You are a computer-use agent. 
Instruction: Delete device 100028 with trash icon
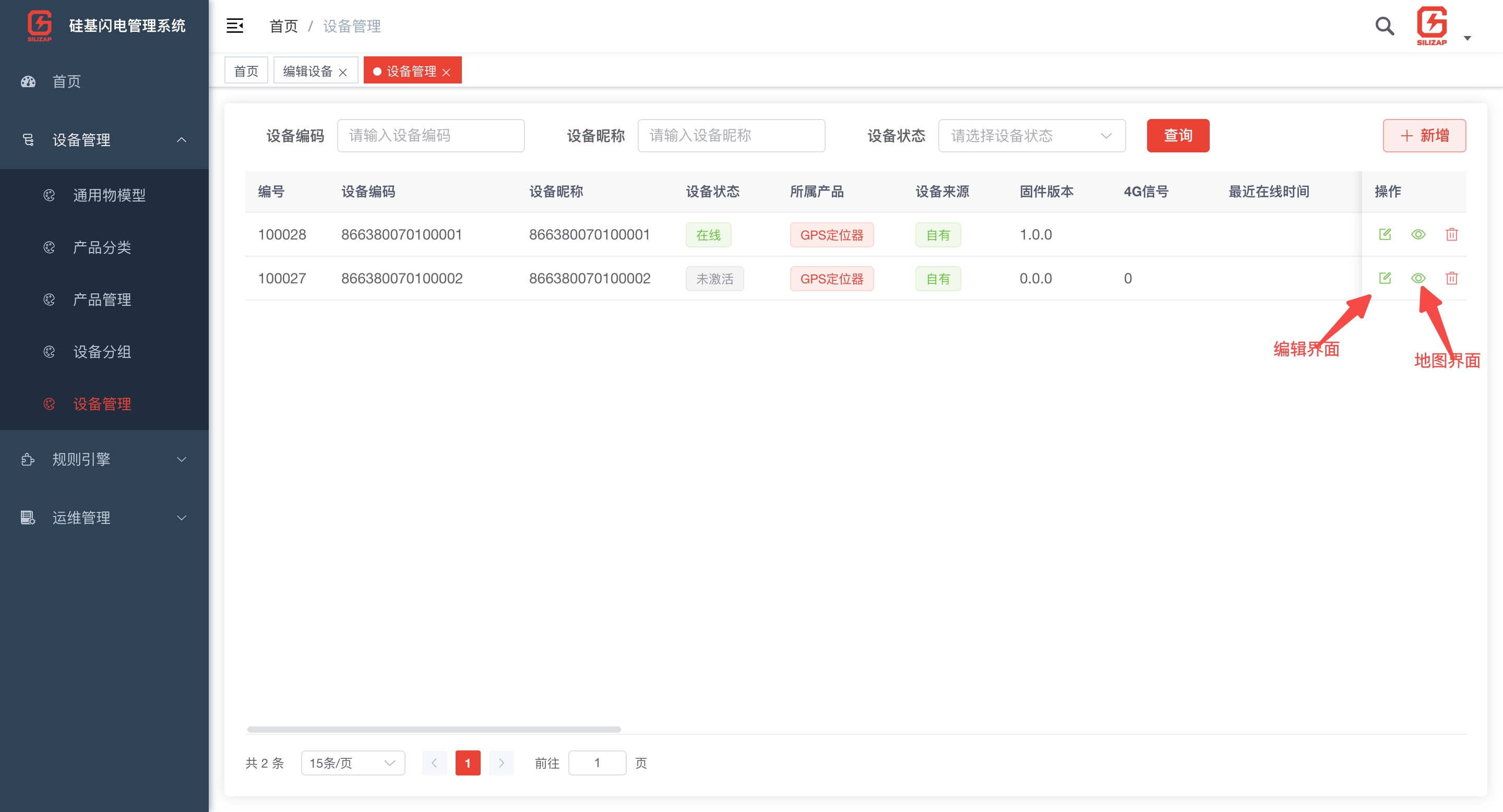[x=1452, y=234]
